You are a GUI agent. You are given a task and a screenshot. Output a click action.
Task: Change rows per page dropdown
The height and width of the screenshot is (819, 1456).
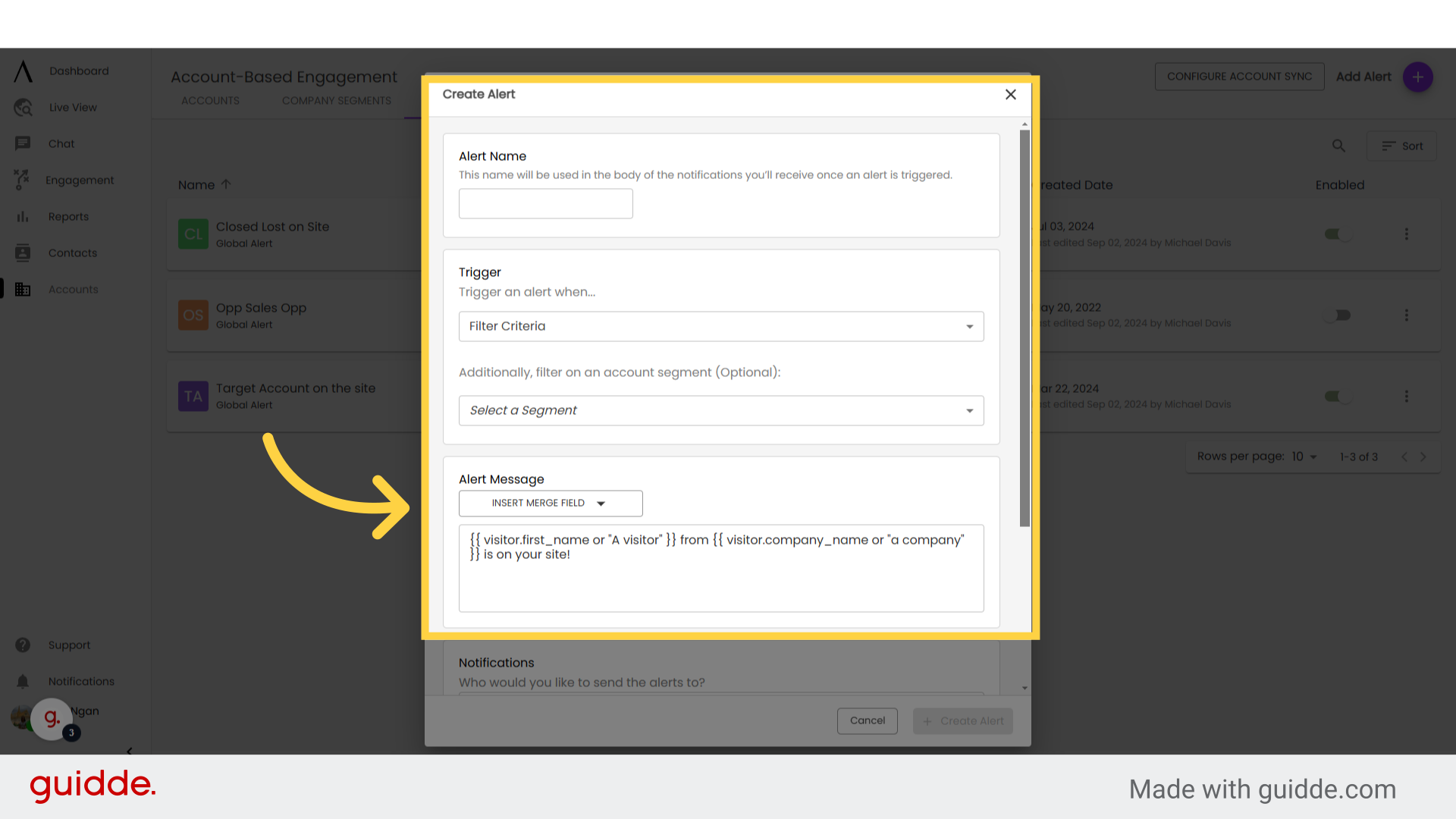coord(1305,457)
